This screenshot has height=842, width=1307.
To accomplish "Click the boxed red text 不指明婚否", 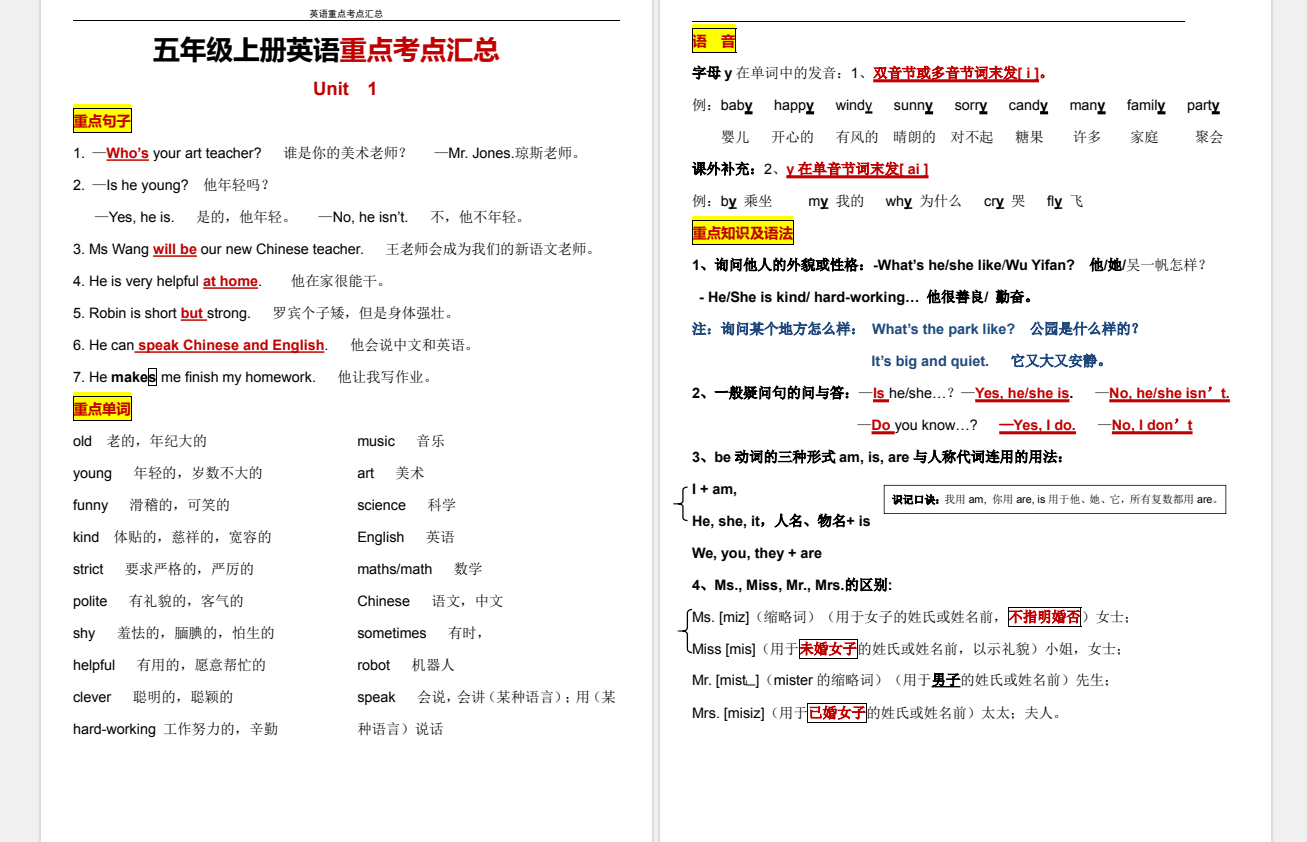I will tap(1044, 617).
